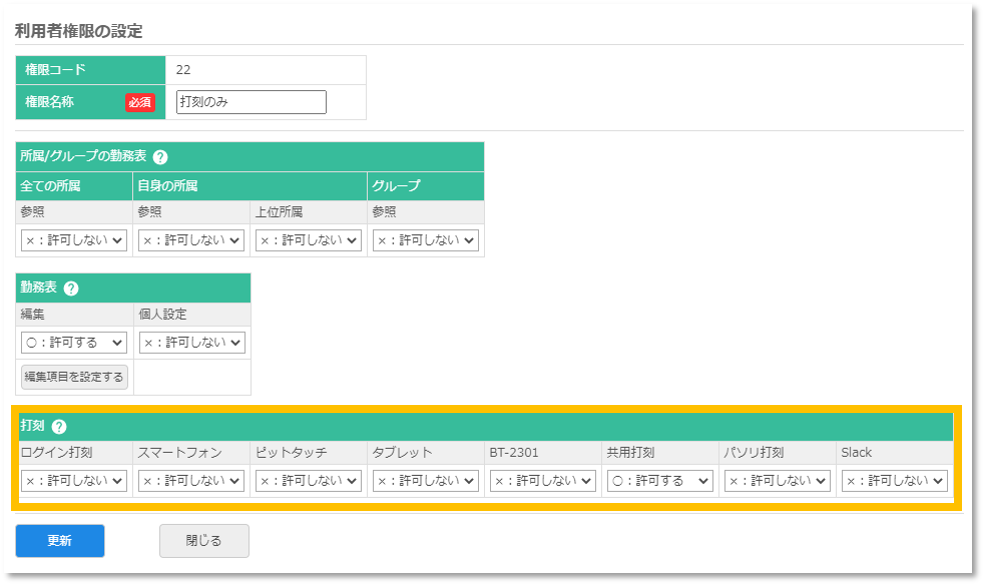The image size is (985, 586).
Task: Expand the 個人設定 dropdown
Action: (191, 342)
